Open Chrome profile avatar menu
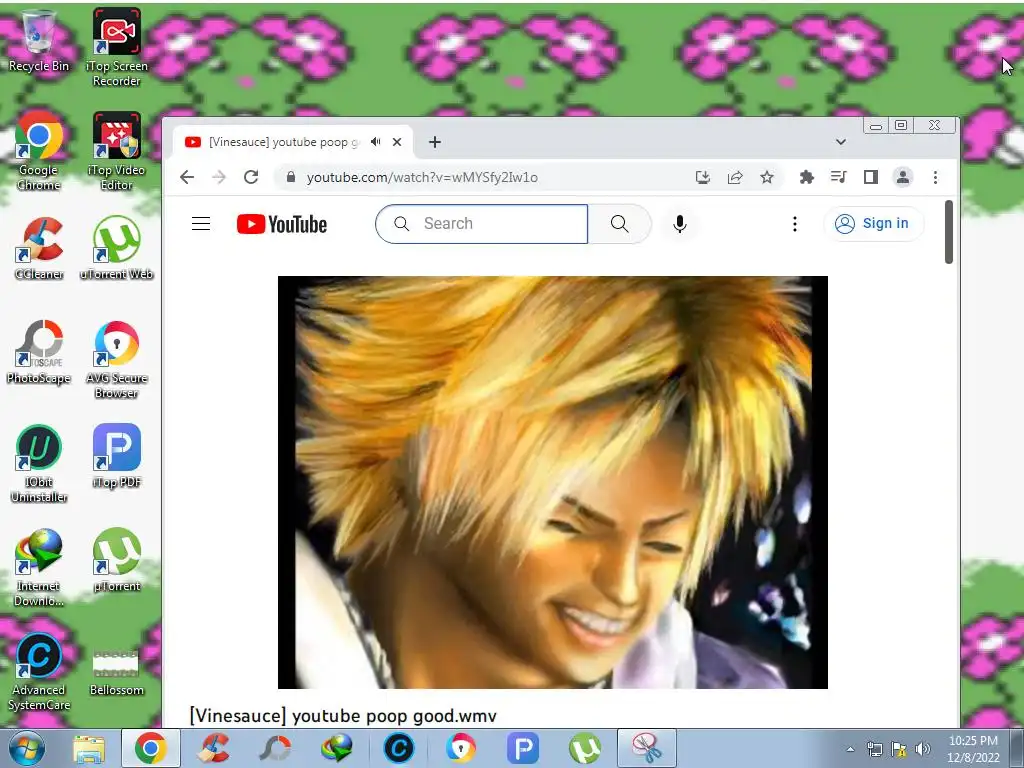Viewport: 1024px width, 768px height. pyautogui.click(x=903, y=177)
